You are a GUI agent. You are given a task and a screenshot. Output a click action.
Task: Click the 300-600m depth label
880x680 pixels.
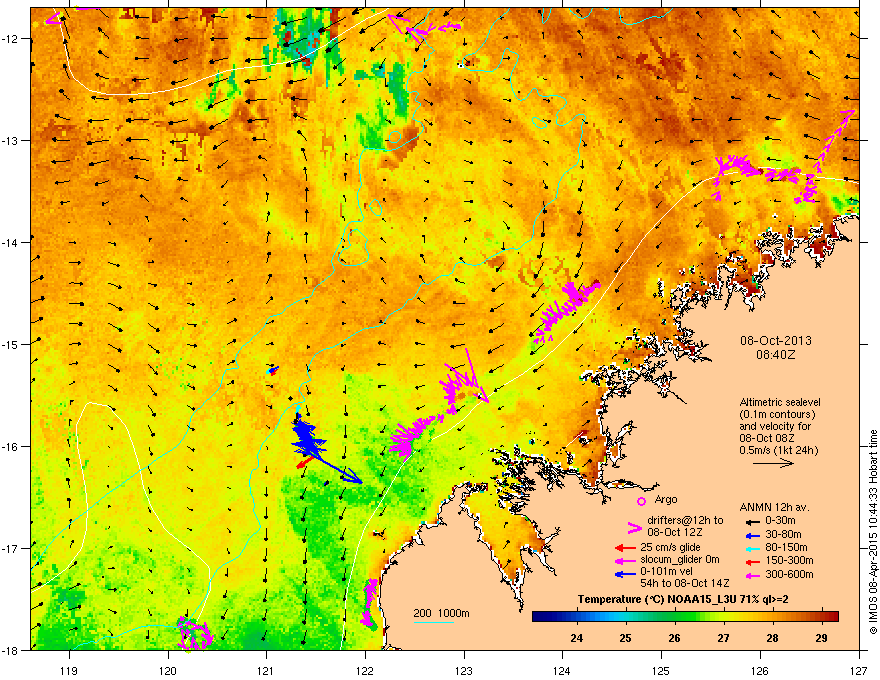(x=789, y=575)
